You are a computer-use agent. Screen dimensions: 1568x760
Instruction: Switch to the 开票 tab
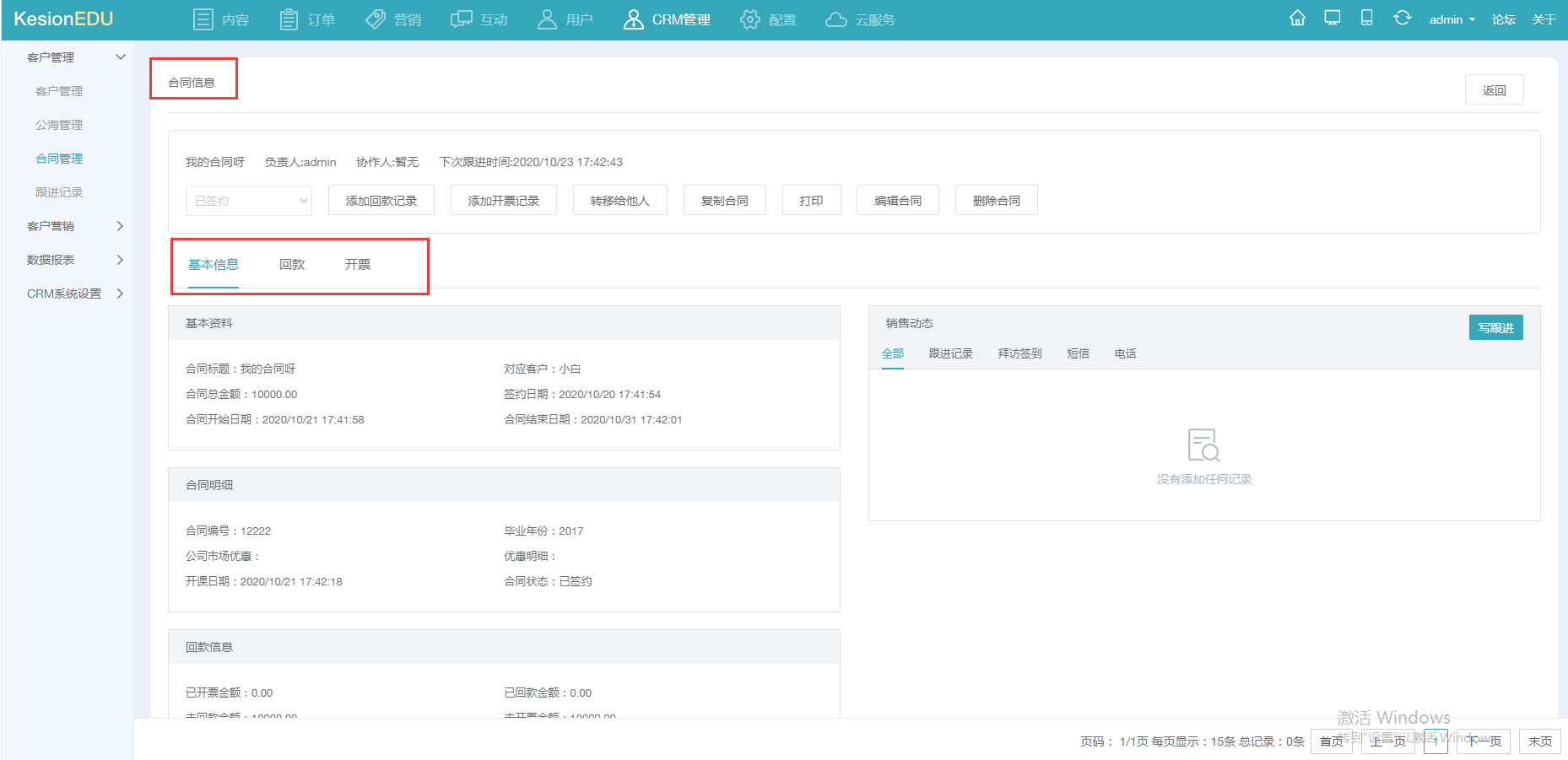click(x=358, y=265)
